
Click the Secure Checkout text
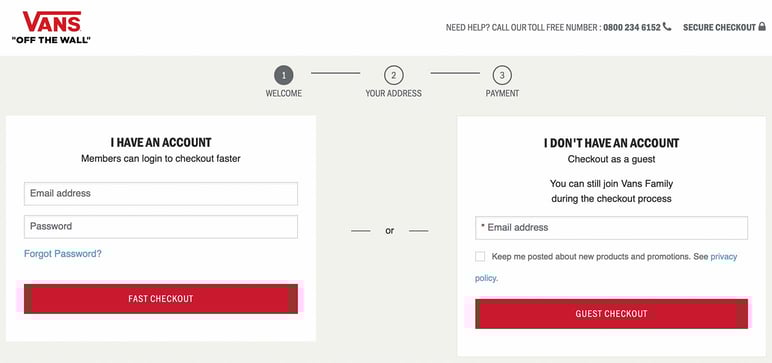point(719,28)
